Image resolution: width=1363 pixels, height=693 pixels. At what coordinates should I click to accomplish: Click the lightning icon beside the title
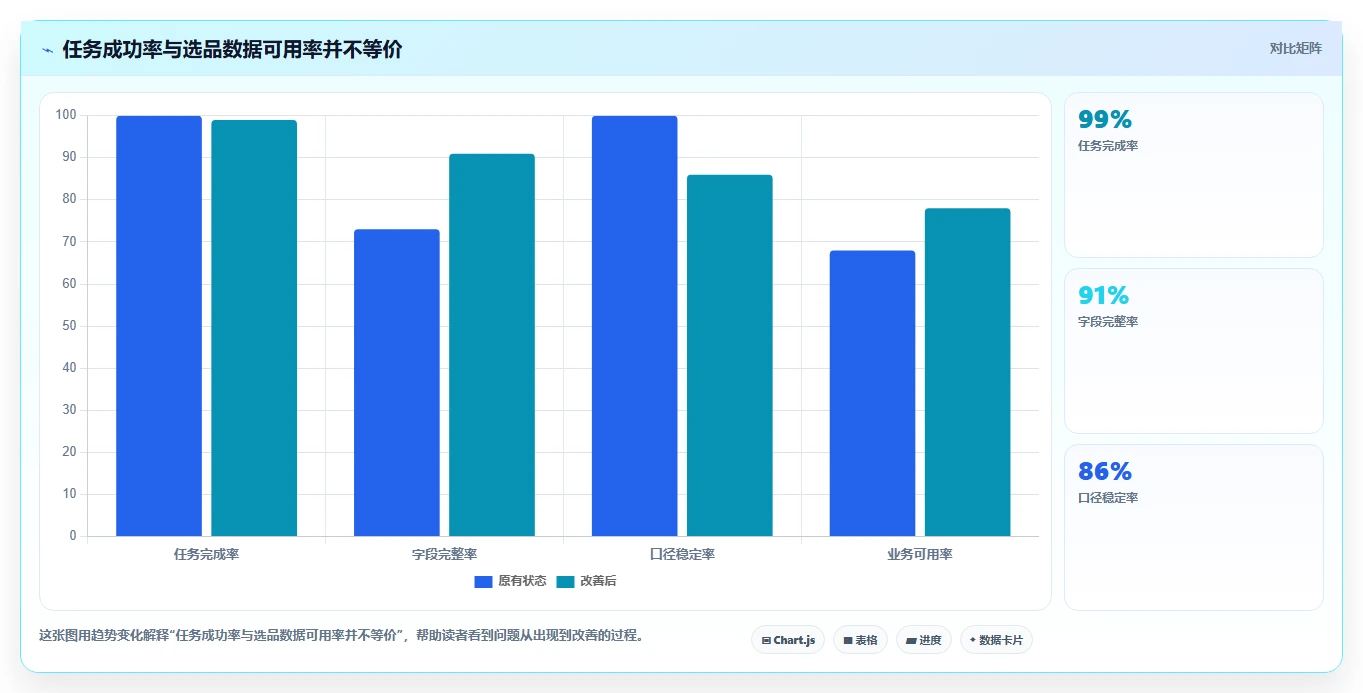coord(47,50)
